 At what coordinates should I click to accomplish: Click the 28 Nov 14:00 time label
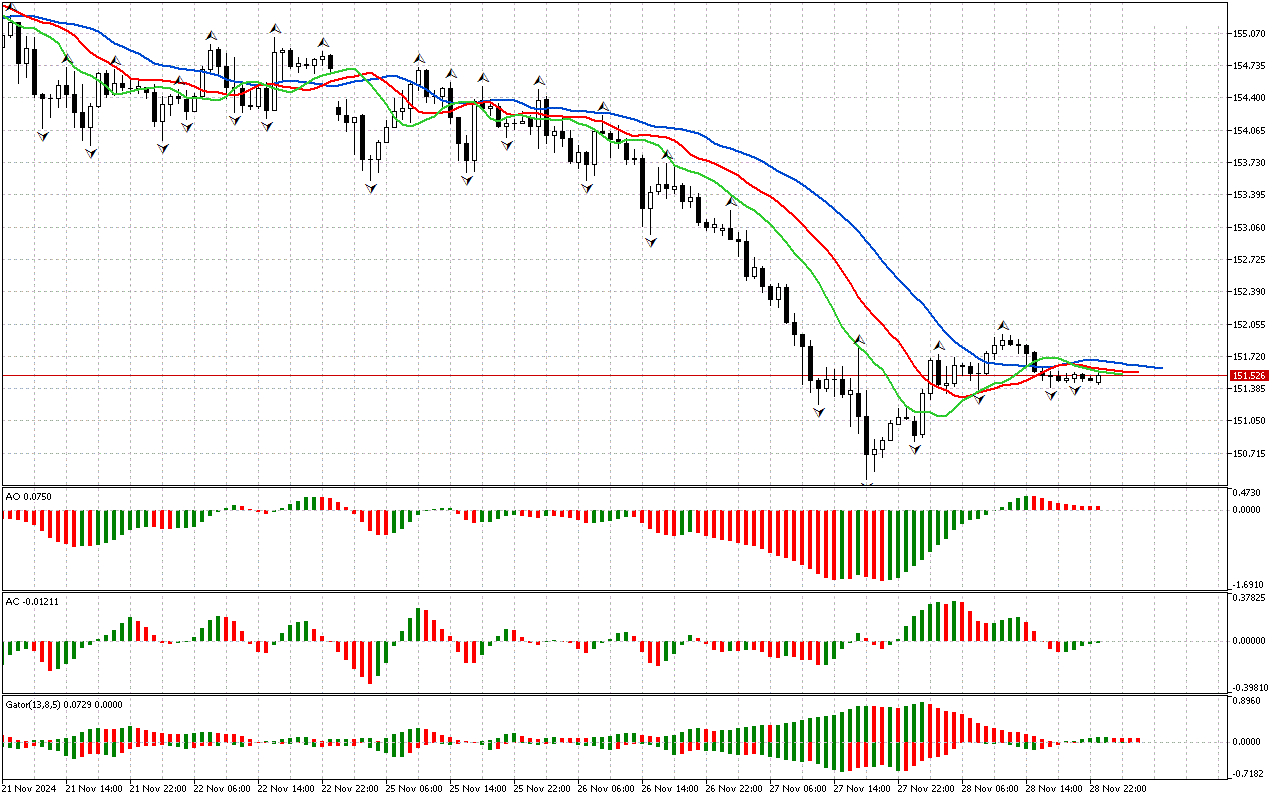click(1054, 789)
